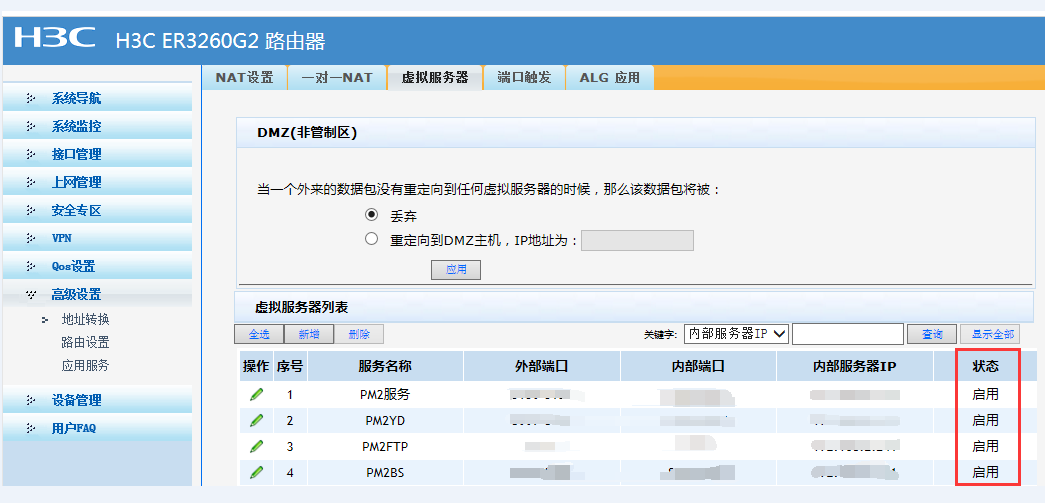The height and width of the screenshot is (503, 1045).
Task: Click the 状态 column header
Action: click(986, 366)
